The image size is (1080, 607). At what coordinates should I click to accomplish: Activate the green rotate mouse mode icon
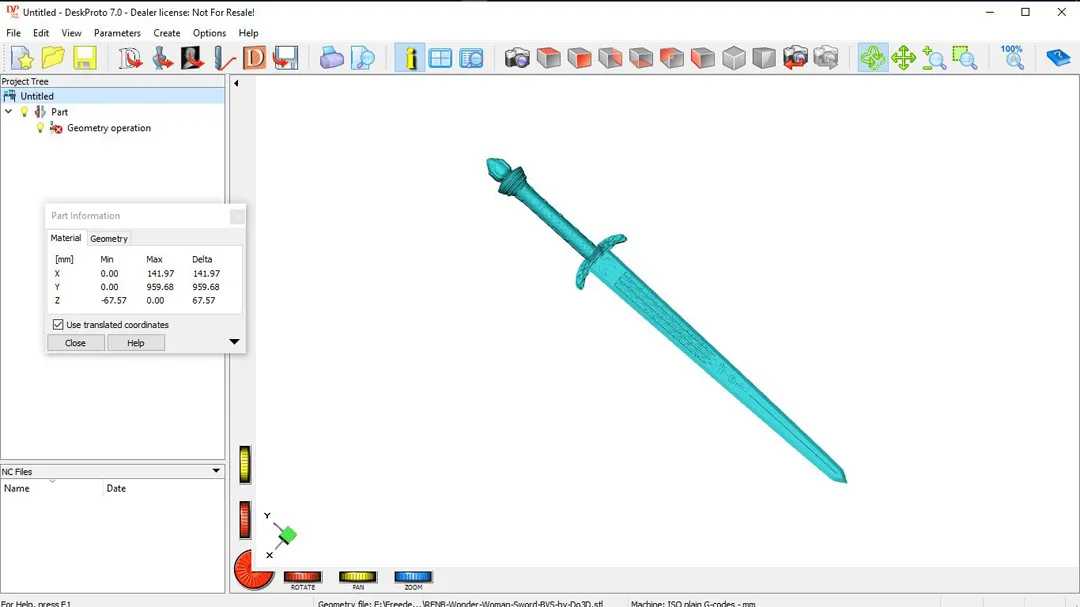872,58
